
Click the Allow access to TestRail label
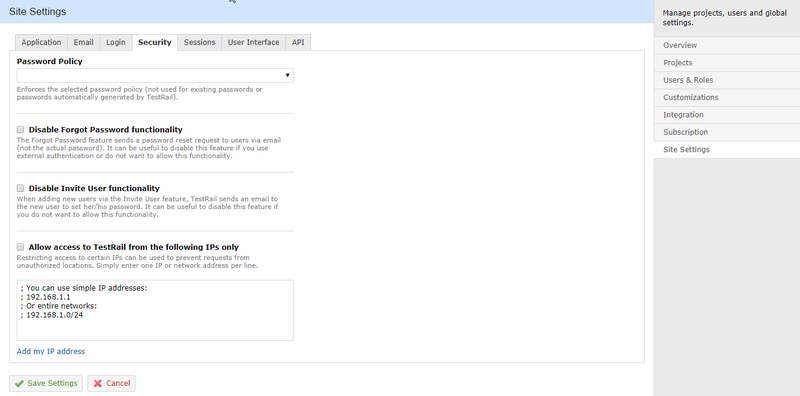point(134,247)
